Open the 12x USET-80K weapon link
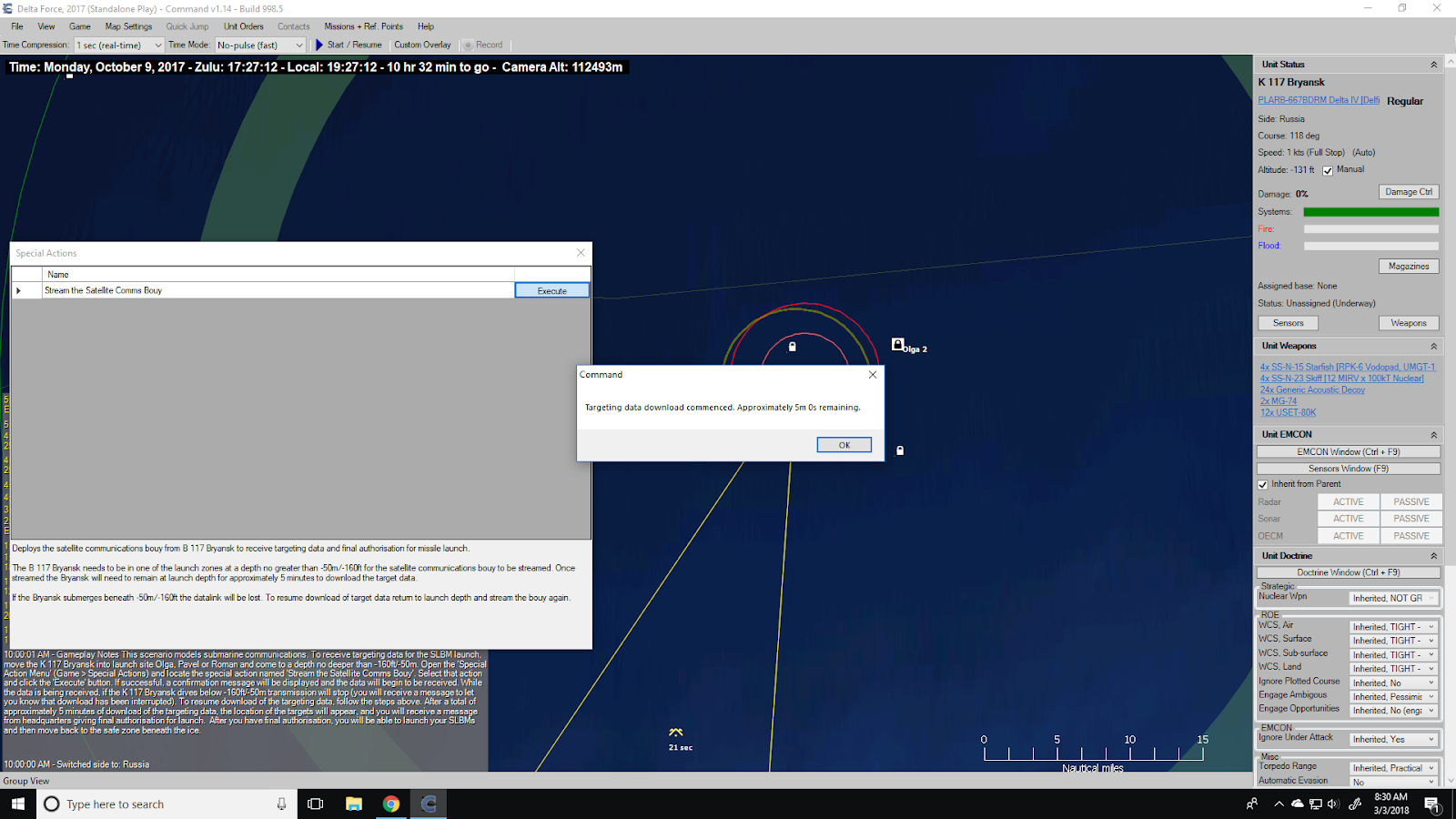The height and width of the screenshot is (819, 1456). (1288, 412)
